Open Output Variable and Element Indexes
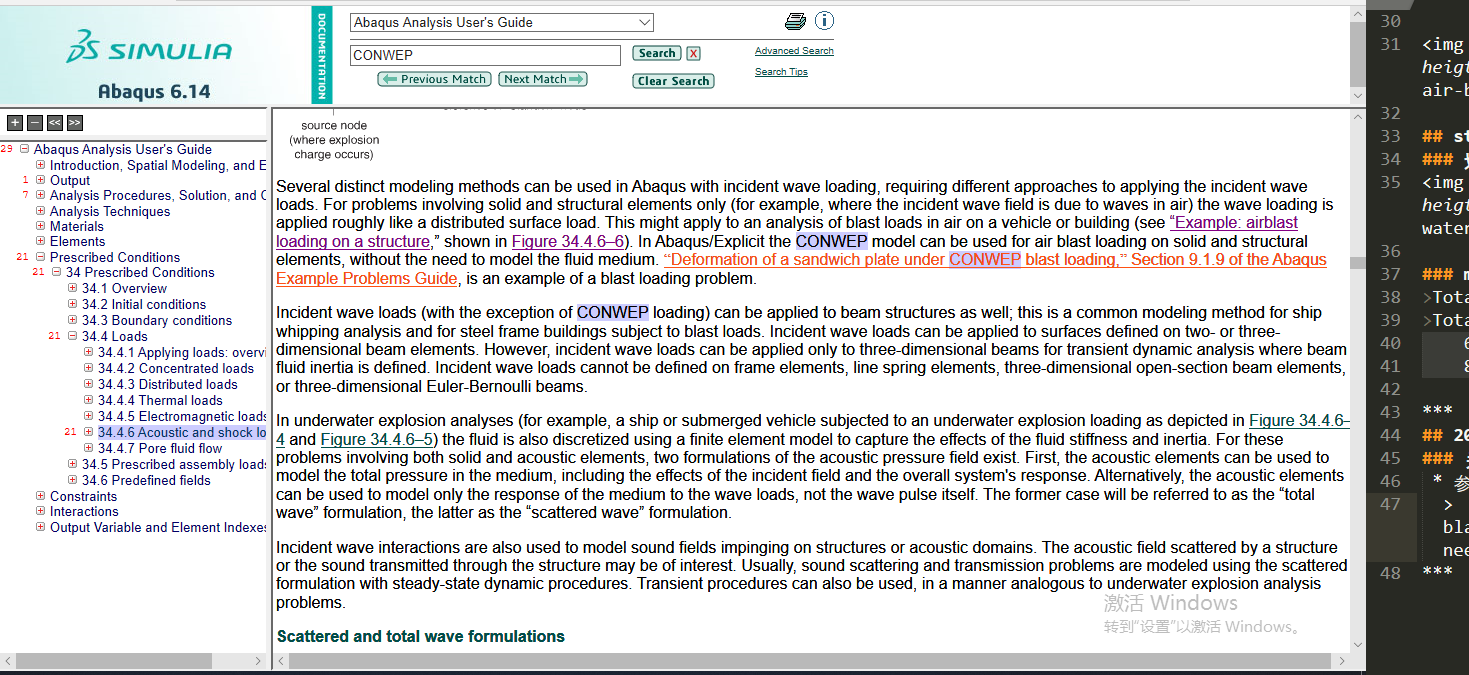 pos(158,527)
